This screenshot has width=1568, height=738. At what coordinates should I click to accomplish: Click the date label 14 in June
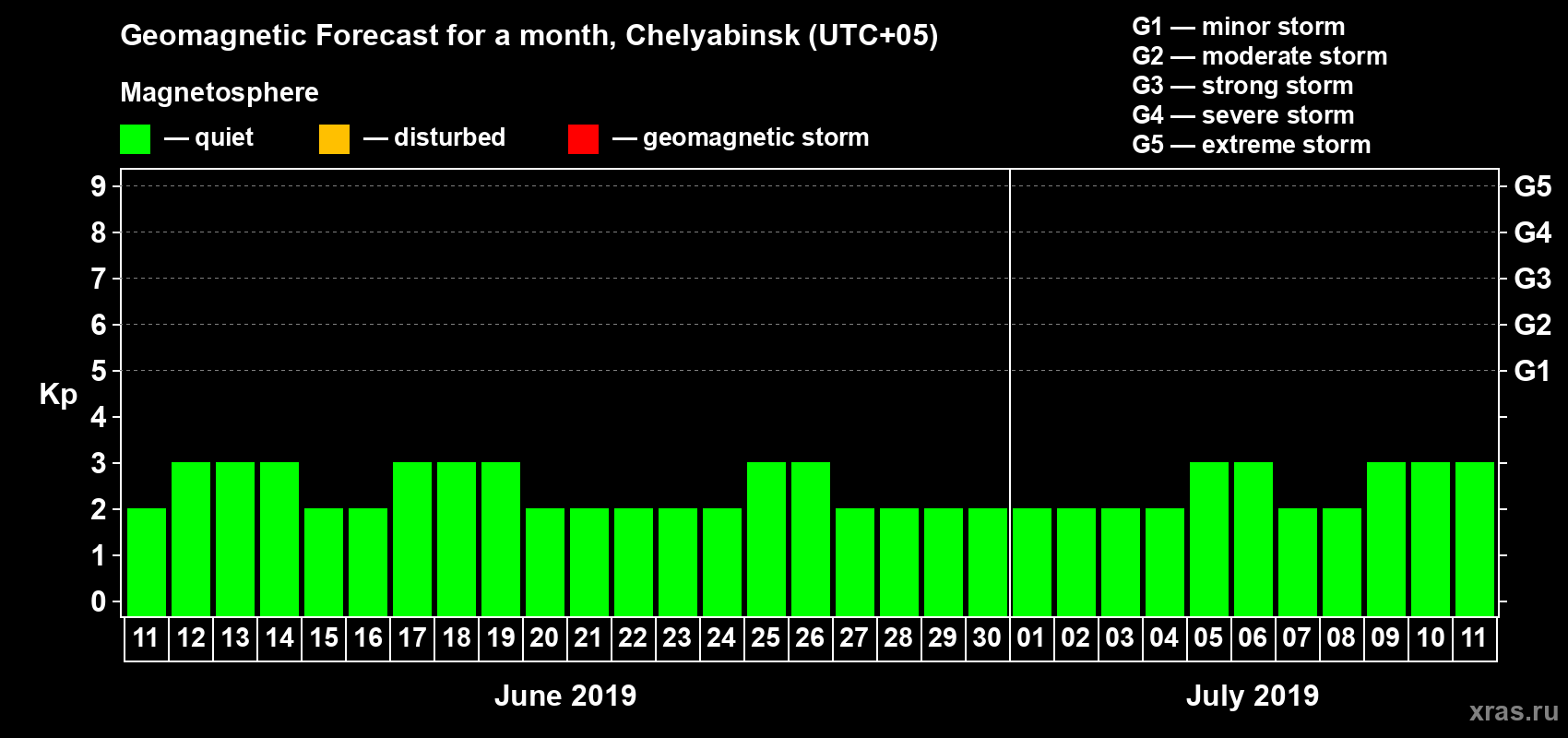click(x=279, y=638)
